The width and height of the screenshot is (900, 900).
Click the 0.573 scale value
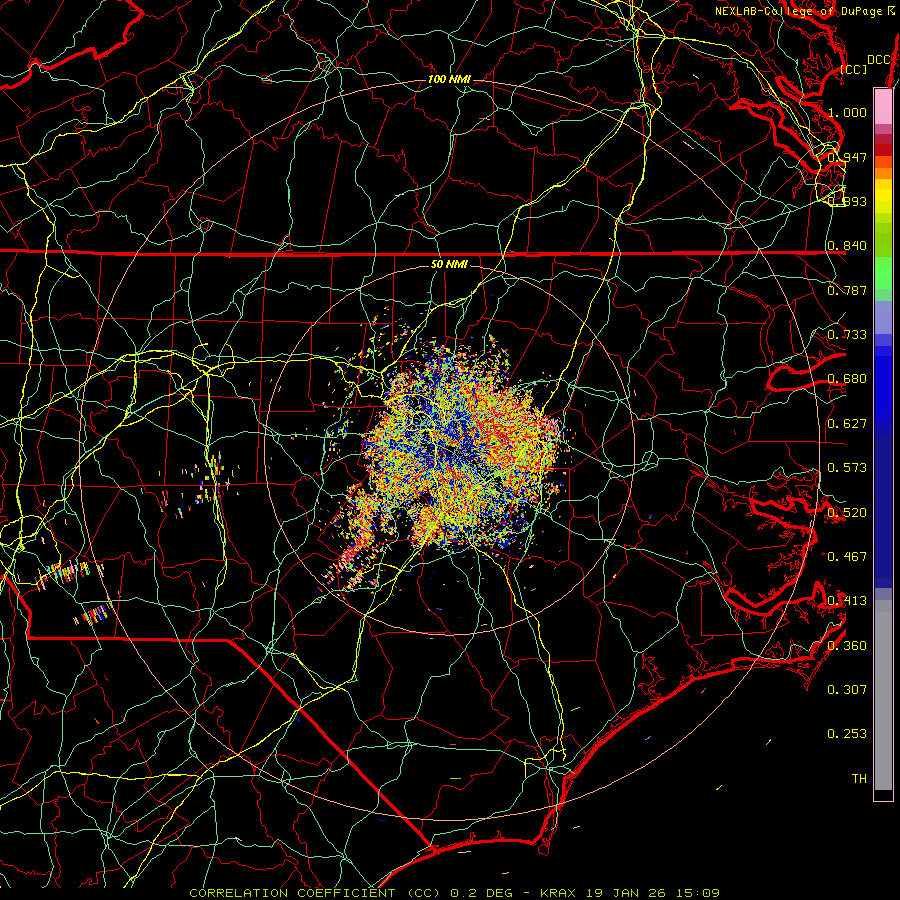[x=847, y=468]
